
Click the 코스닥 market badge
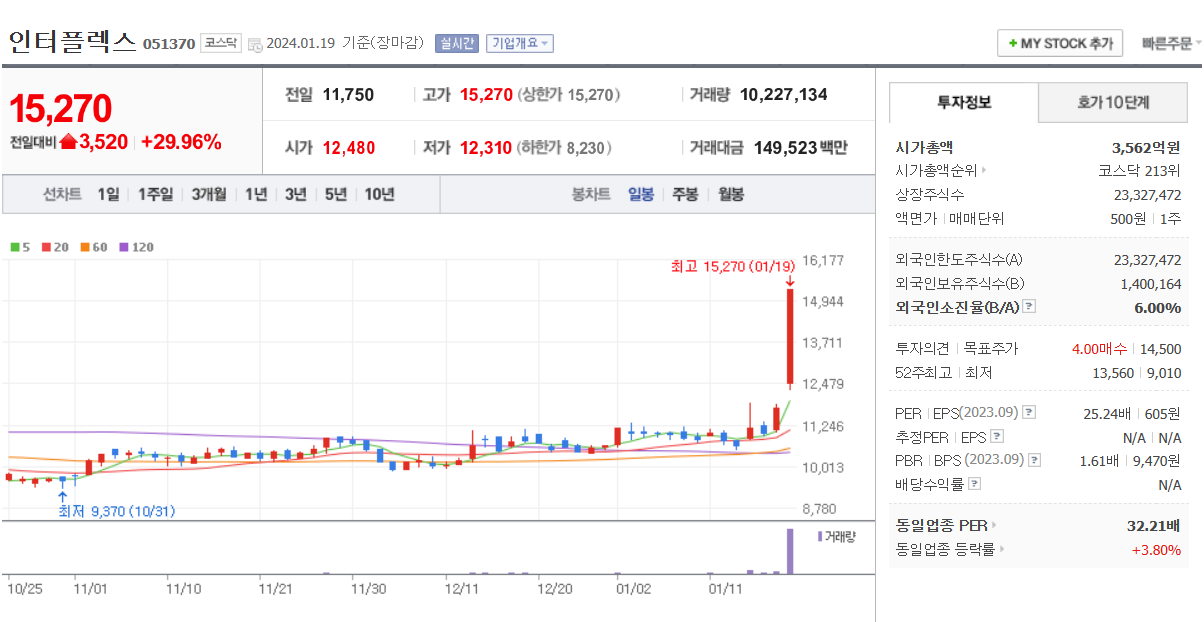pos(220,43)
